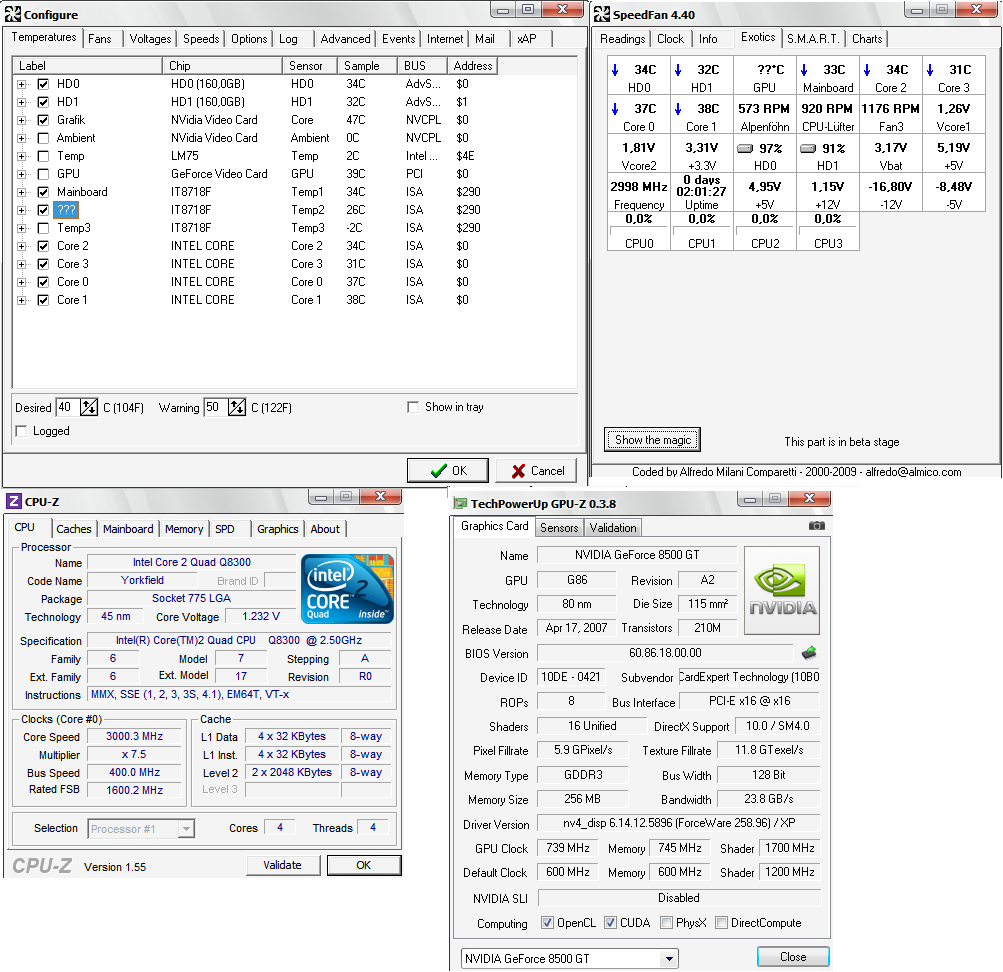Toggle the Show in tray checkbox
This screenshot has width=1003, height=972.
click(x=413, y=407)
